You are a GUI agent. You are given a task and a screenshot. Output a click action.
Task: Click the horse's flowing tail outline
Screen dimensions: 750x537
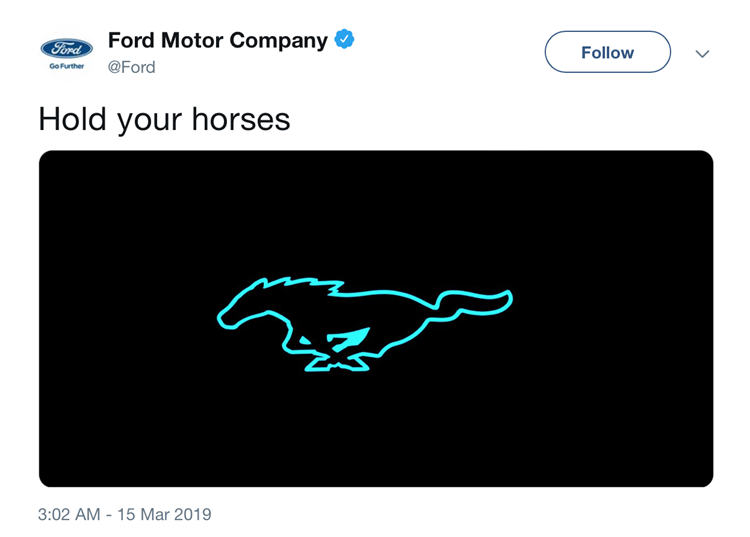coord(474,304)
